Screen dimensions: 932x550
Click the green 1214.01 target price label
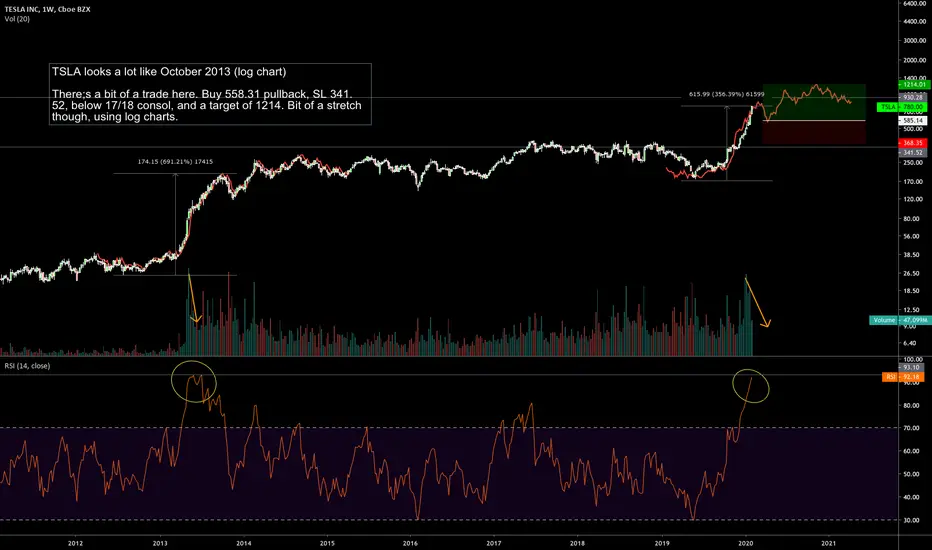914,85
